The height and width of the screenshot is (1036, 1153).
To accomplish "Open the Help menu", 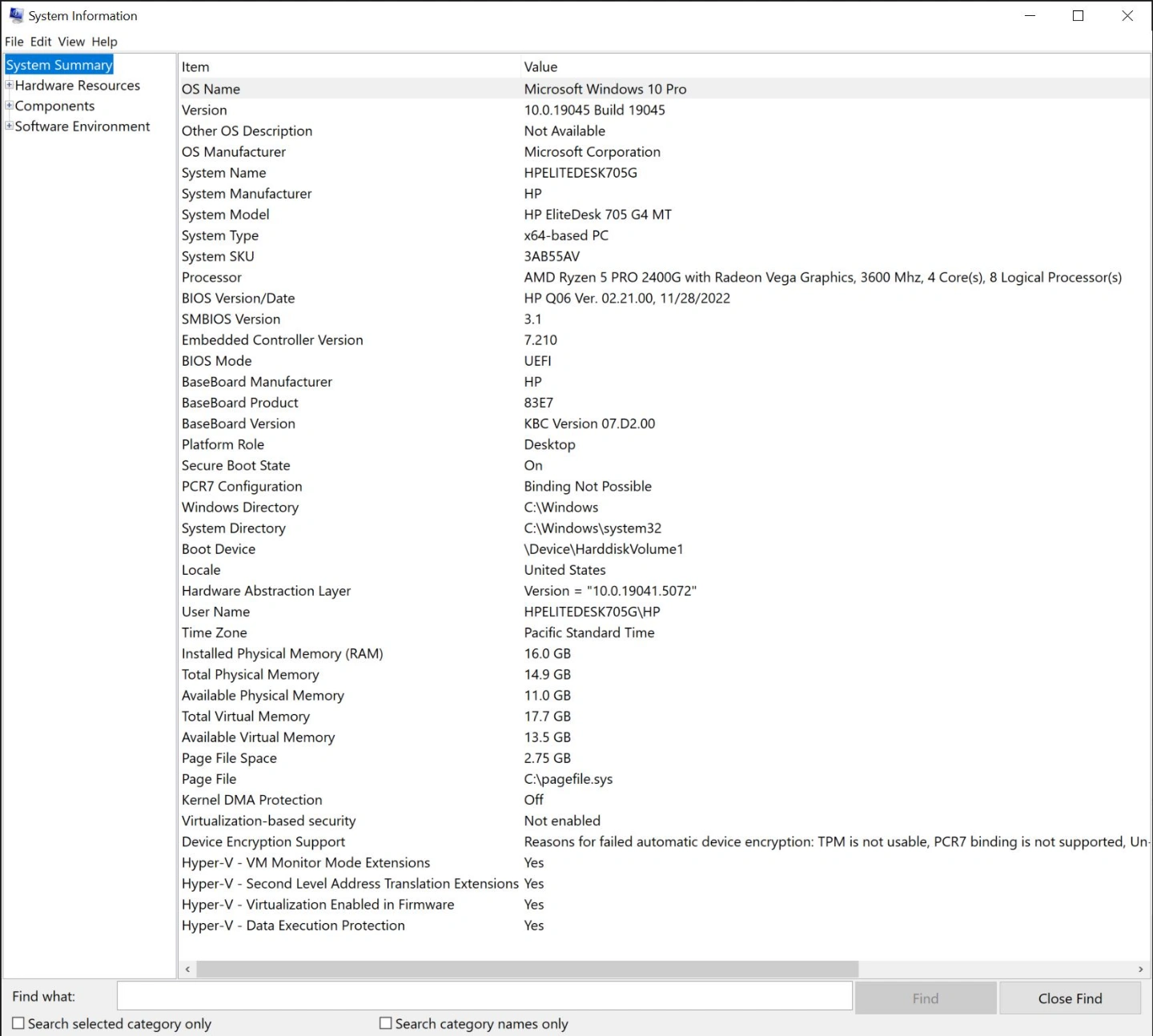I will click(104, 42).
